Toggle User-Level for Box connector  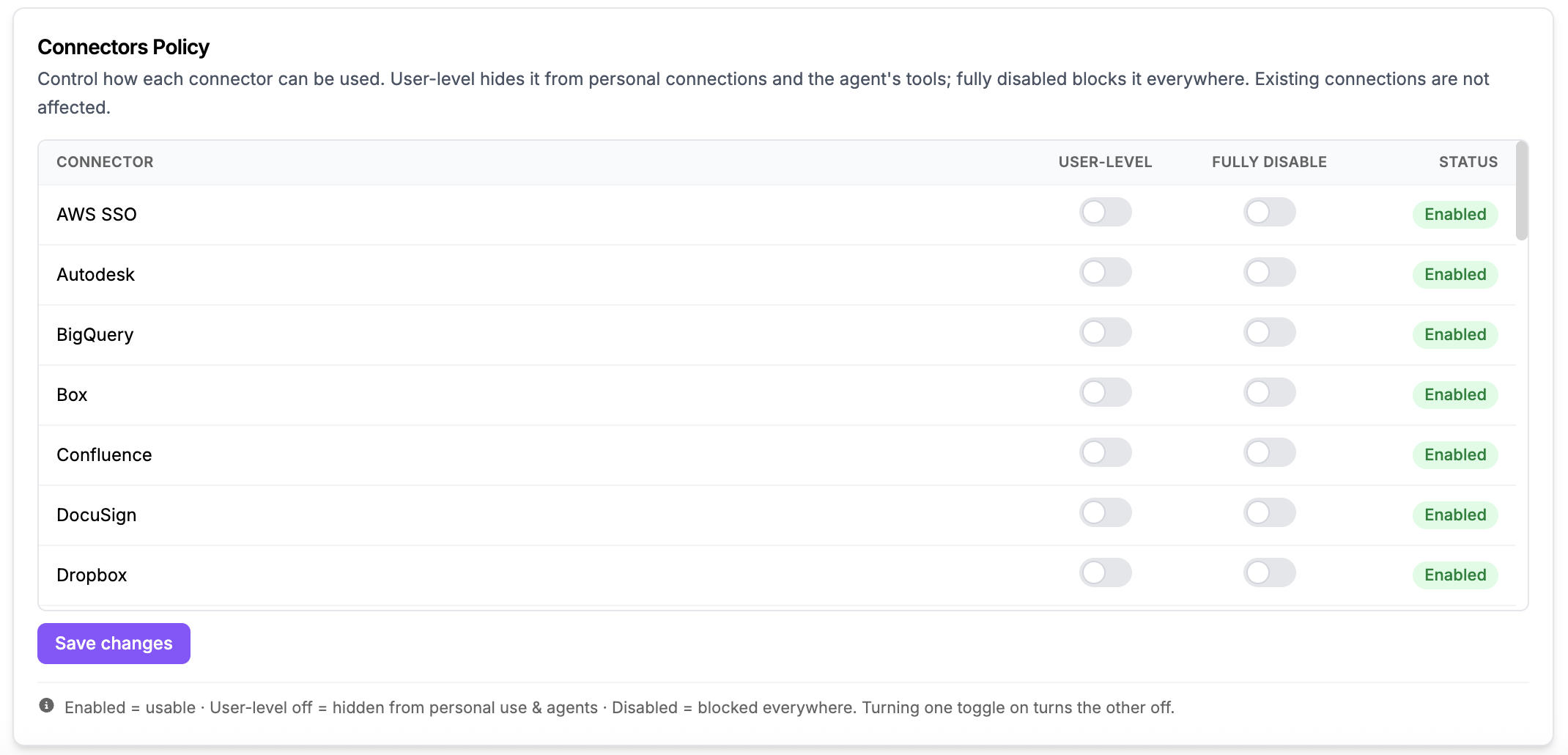[x=1105, y=393]
